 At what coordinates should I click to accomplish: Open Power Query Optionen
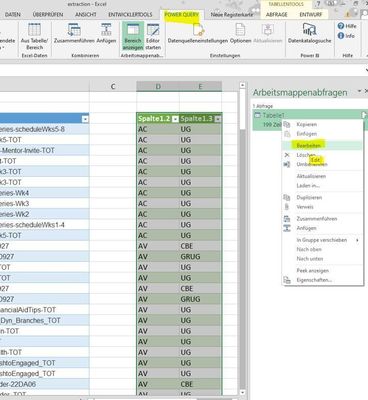pyautogui.click(x=240, y=33)
